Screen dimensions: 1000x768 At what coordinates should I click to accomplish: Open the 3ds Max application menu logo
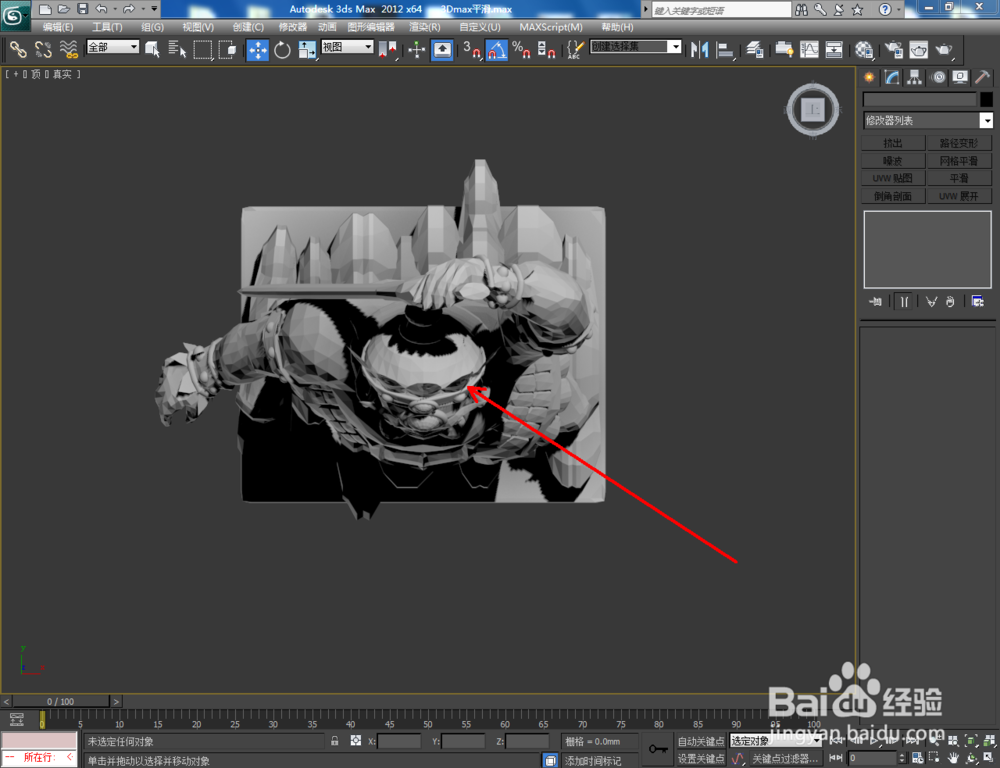coord(15,14)
